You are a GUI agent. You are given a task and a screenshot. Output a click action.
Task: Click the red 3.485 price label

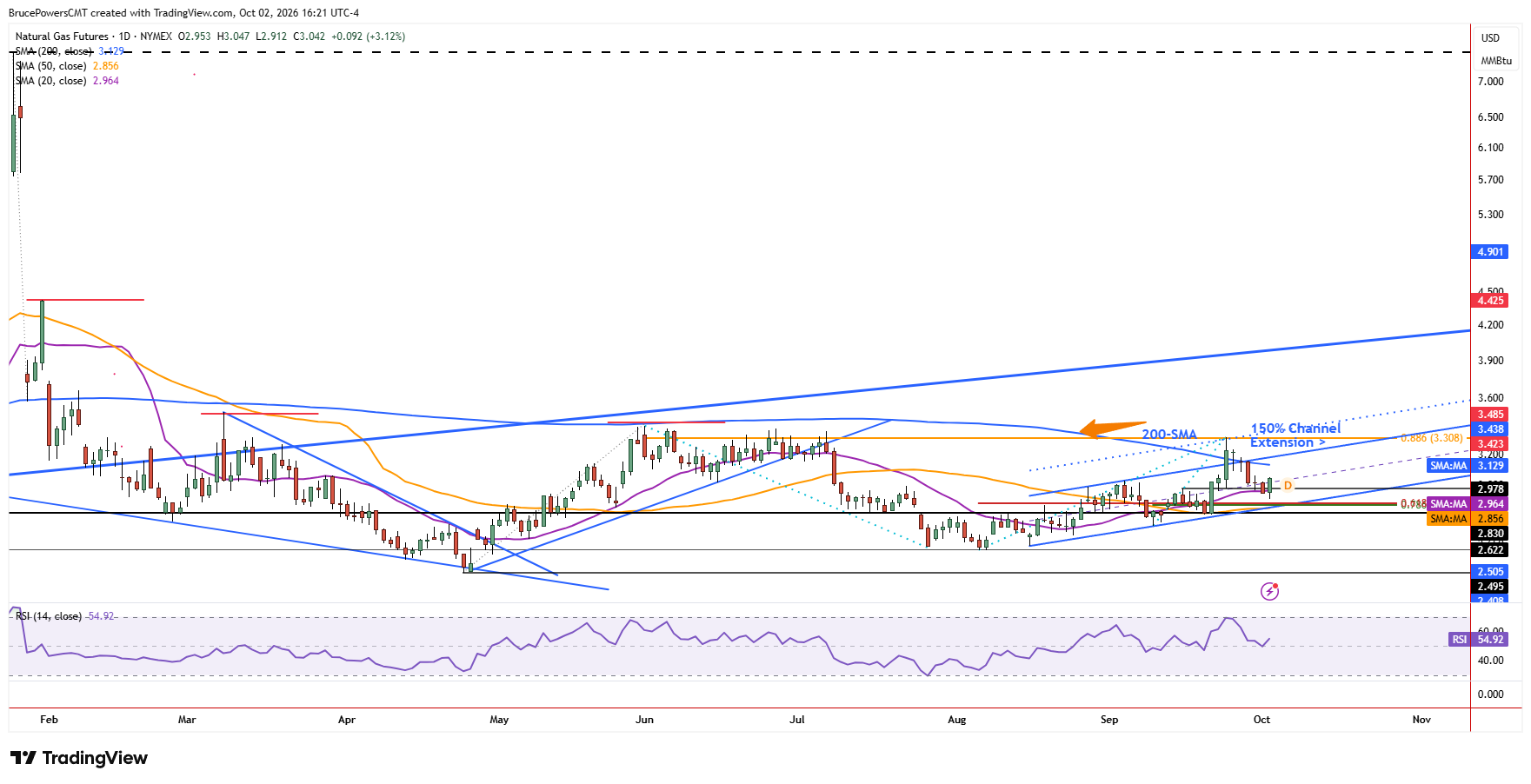[1489, 415]
